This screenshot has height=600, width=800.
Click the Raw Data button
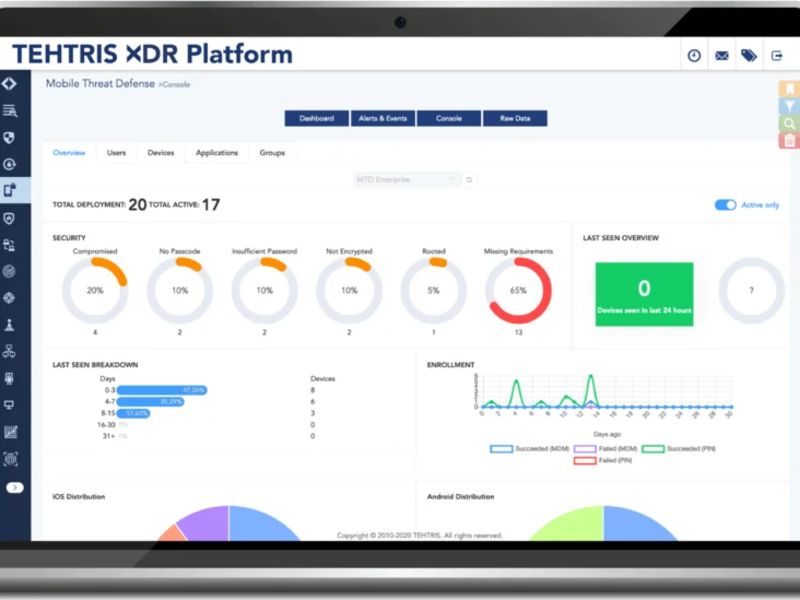pyautogui.click(x=515, y=118)
